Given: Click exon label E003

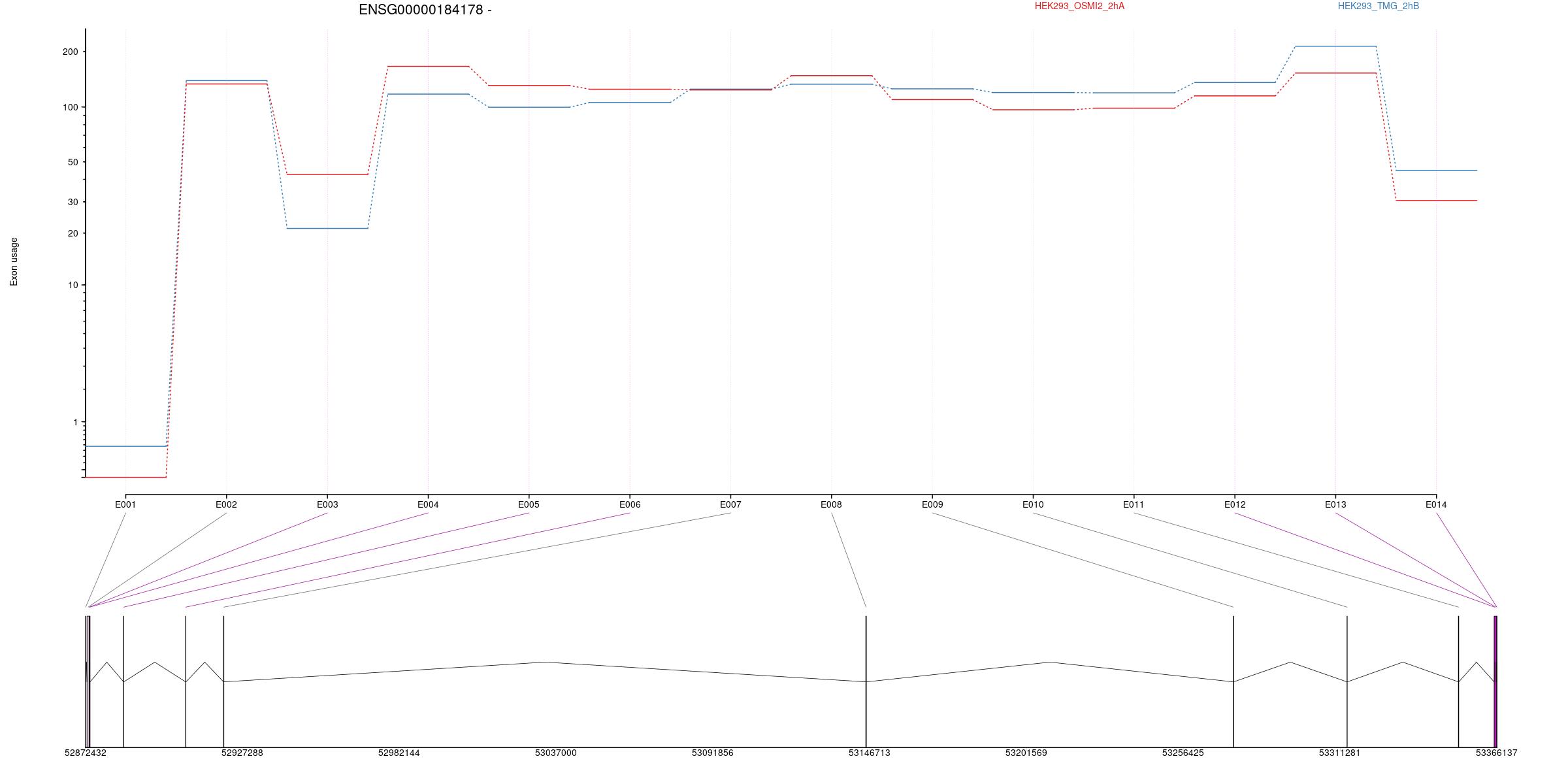Looking at the screenshot, I should (x=327, y=504).
